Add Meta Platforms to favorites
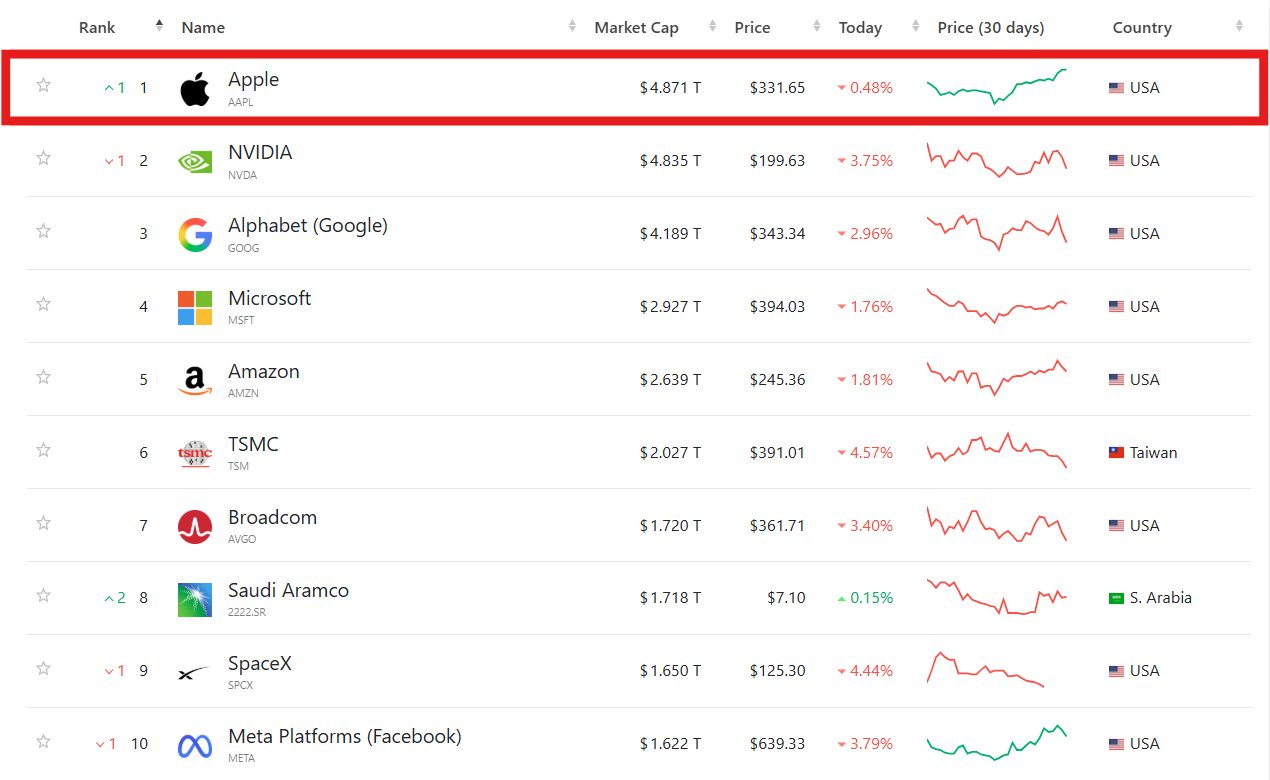Screen dimensions: 1270x780 [x=43, y=742]
